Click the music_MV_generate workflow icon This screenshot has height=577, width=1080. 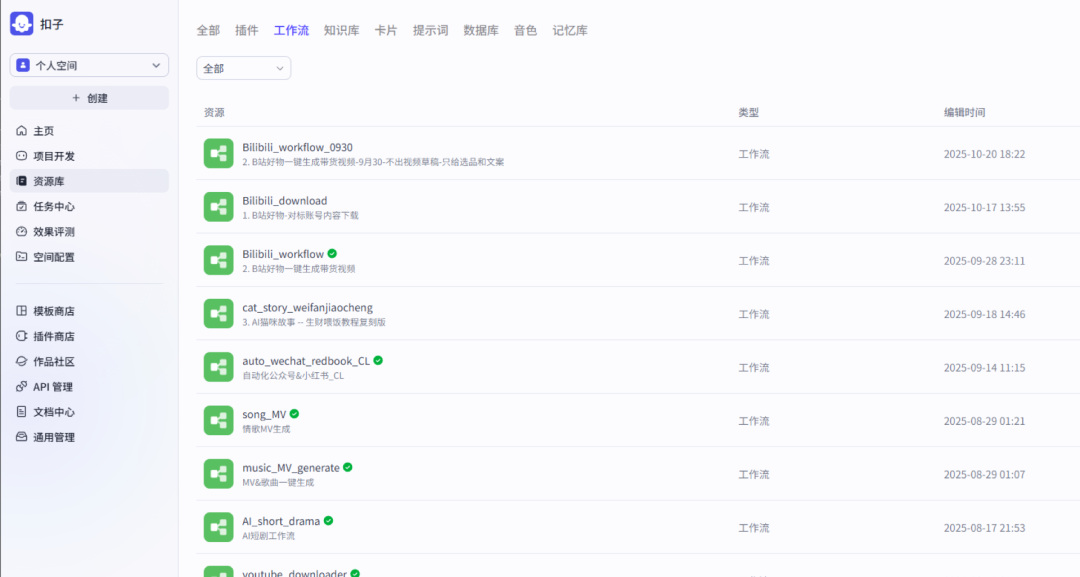point(218,474)
